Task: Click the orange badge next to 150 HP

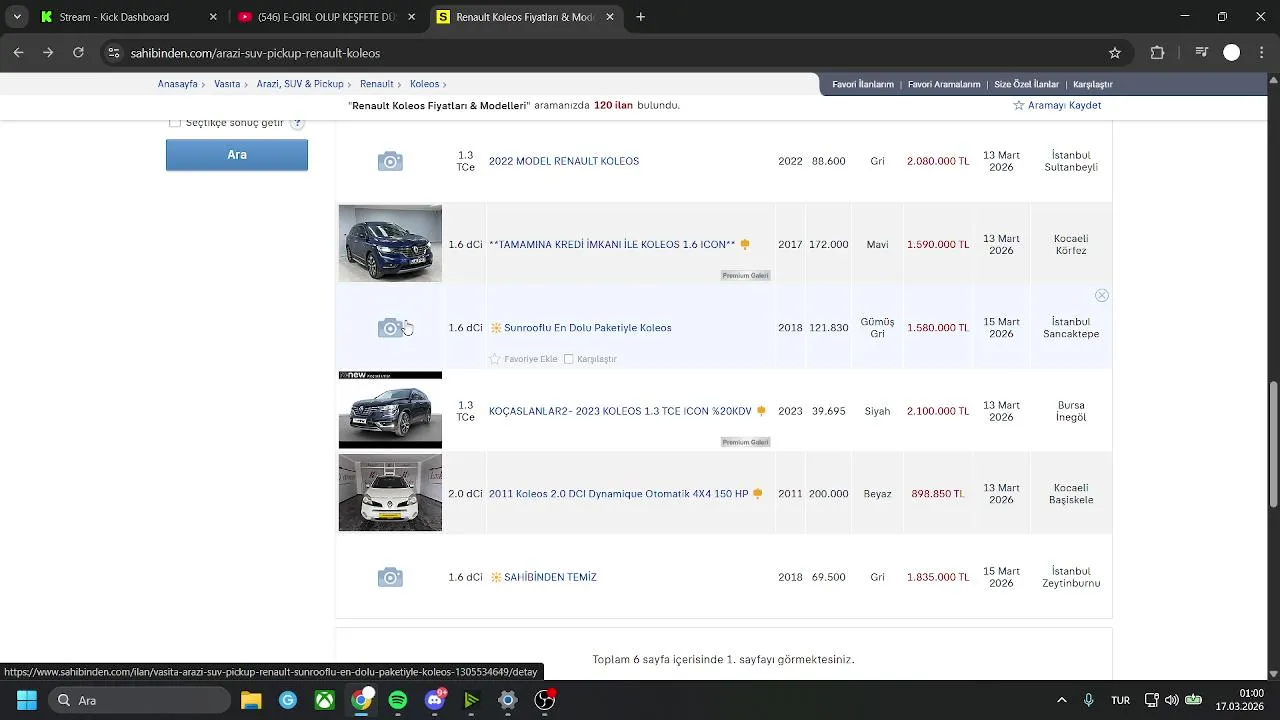Action: [x=757, y=494]
